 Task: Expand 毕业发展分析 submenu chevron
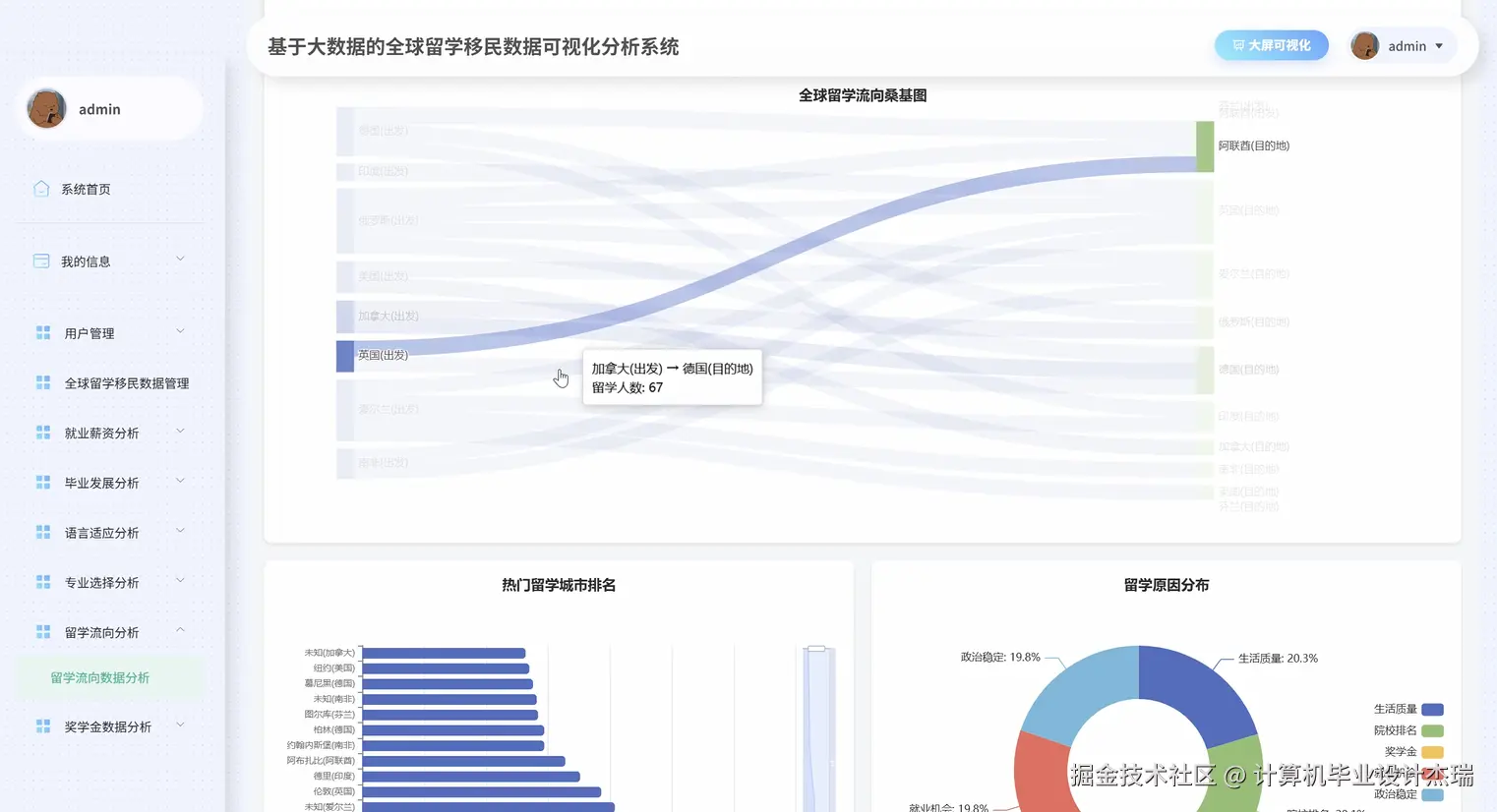pos(180,481)
